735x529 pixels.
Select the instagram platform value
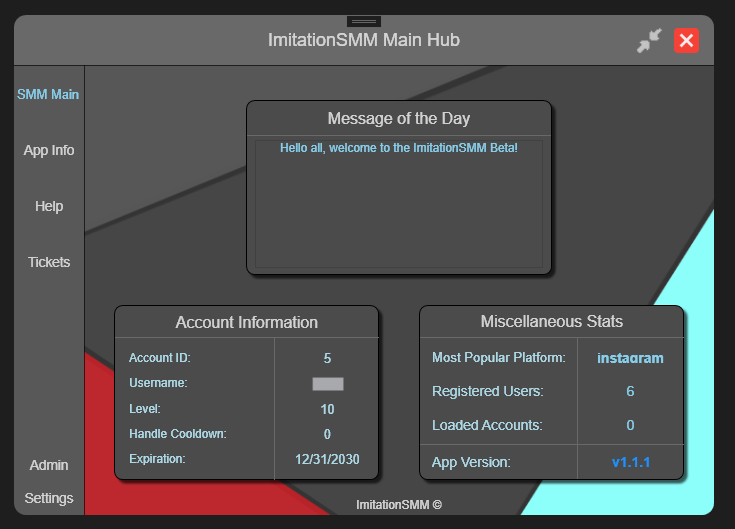(x=630, y=358)
